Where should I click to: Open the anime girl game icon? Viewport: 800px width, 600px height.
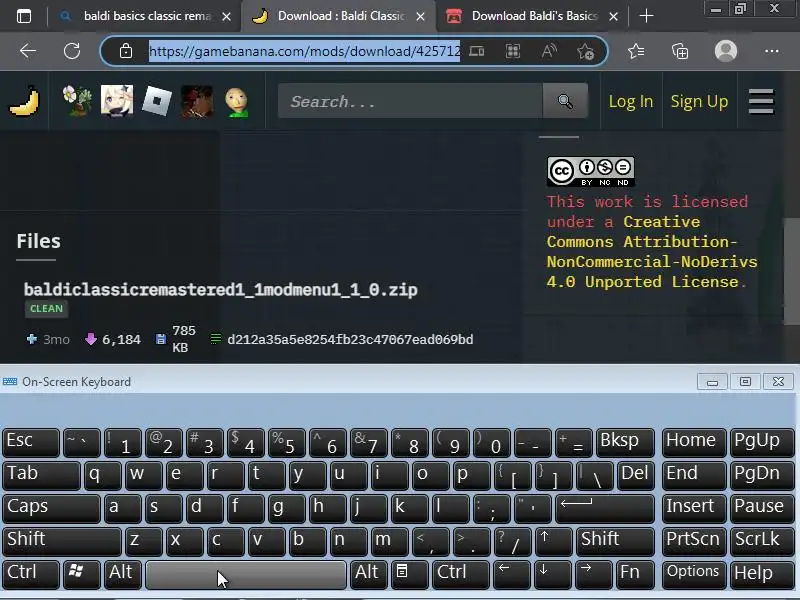117,101
